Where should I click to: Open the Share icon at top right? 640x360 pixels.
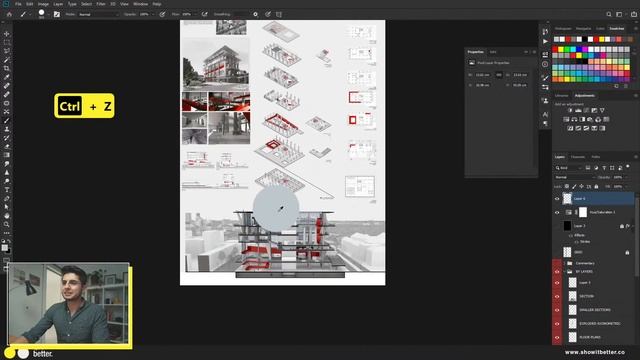tap(634, 14)
